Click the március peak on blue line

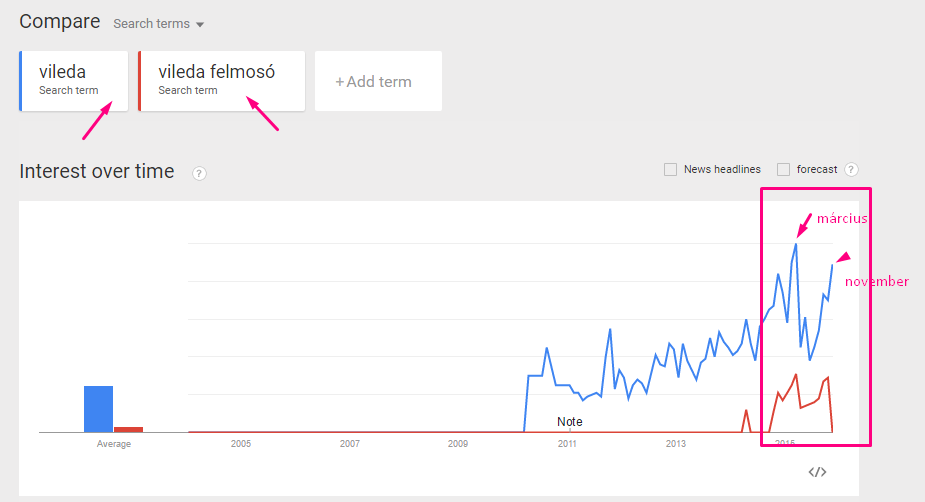796,244
